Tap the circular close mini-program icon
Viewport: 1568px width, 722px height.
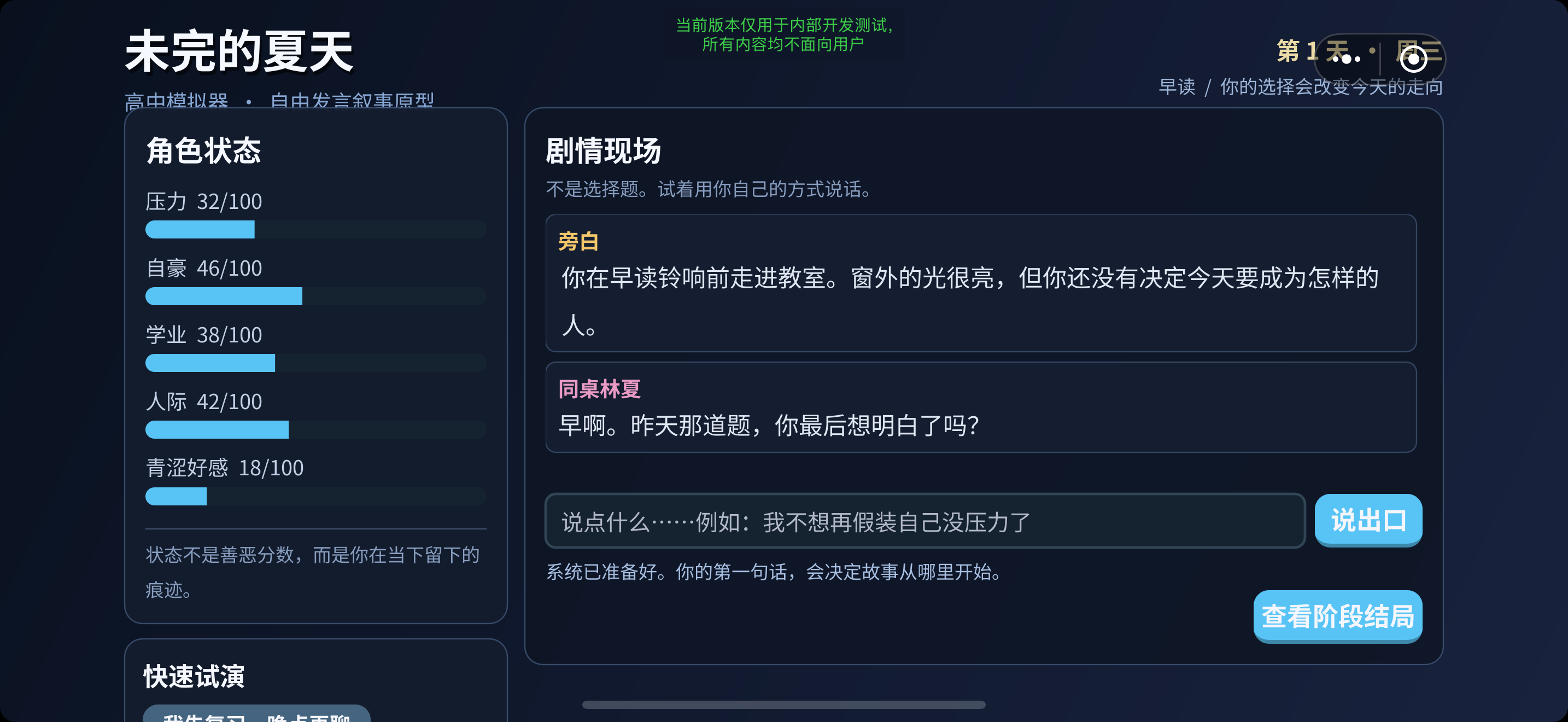tap(1413, 59)
